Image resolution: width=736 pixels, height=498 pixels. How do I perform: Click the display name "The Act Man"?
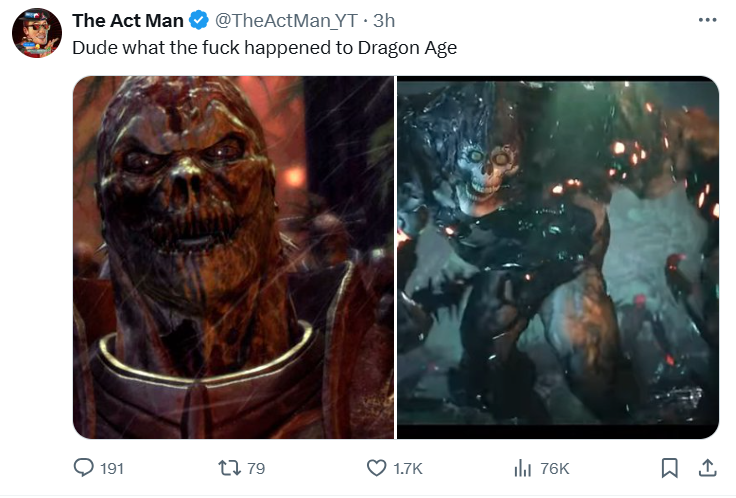tap(127, 22)
